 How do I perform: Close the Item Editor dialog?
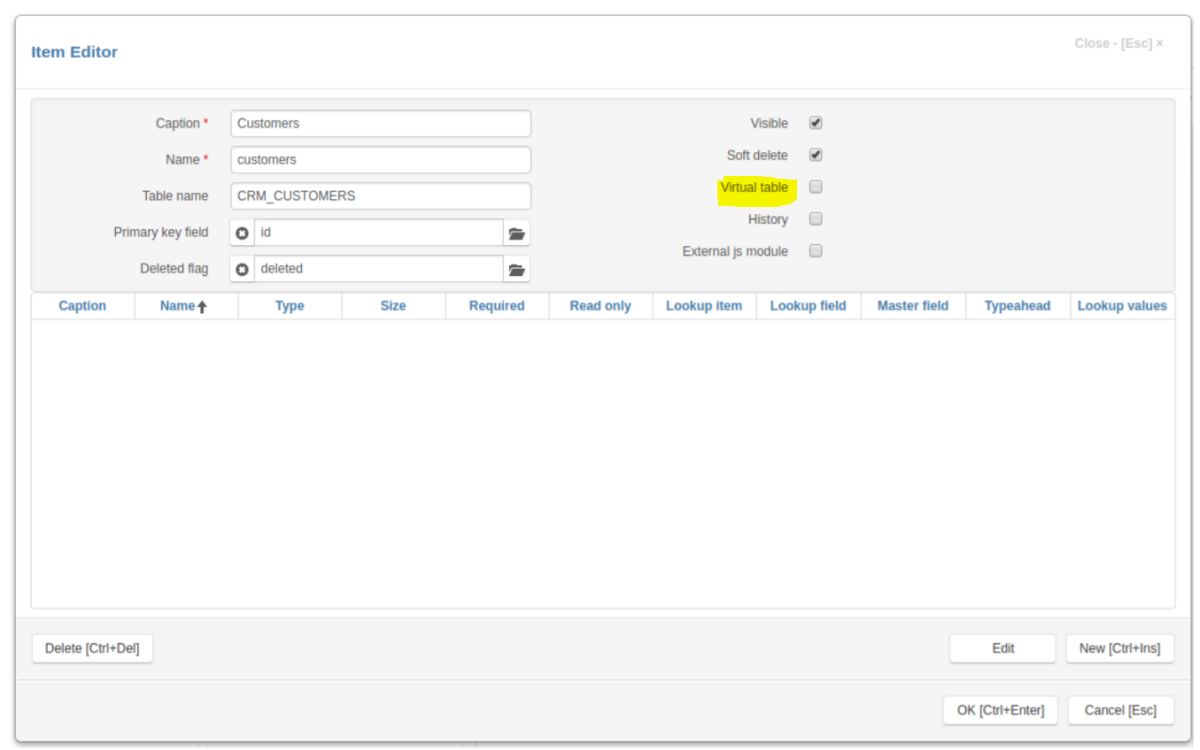coord(1118,45)
